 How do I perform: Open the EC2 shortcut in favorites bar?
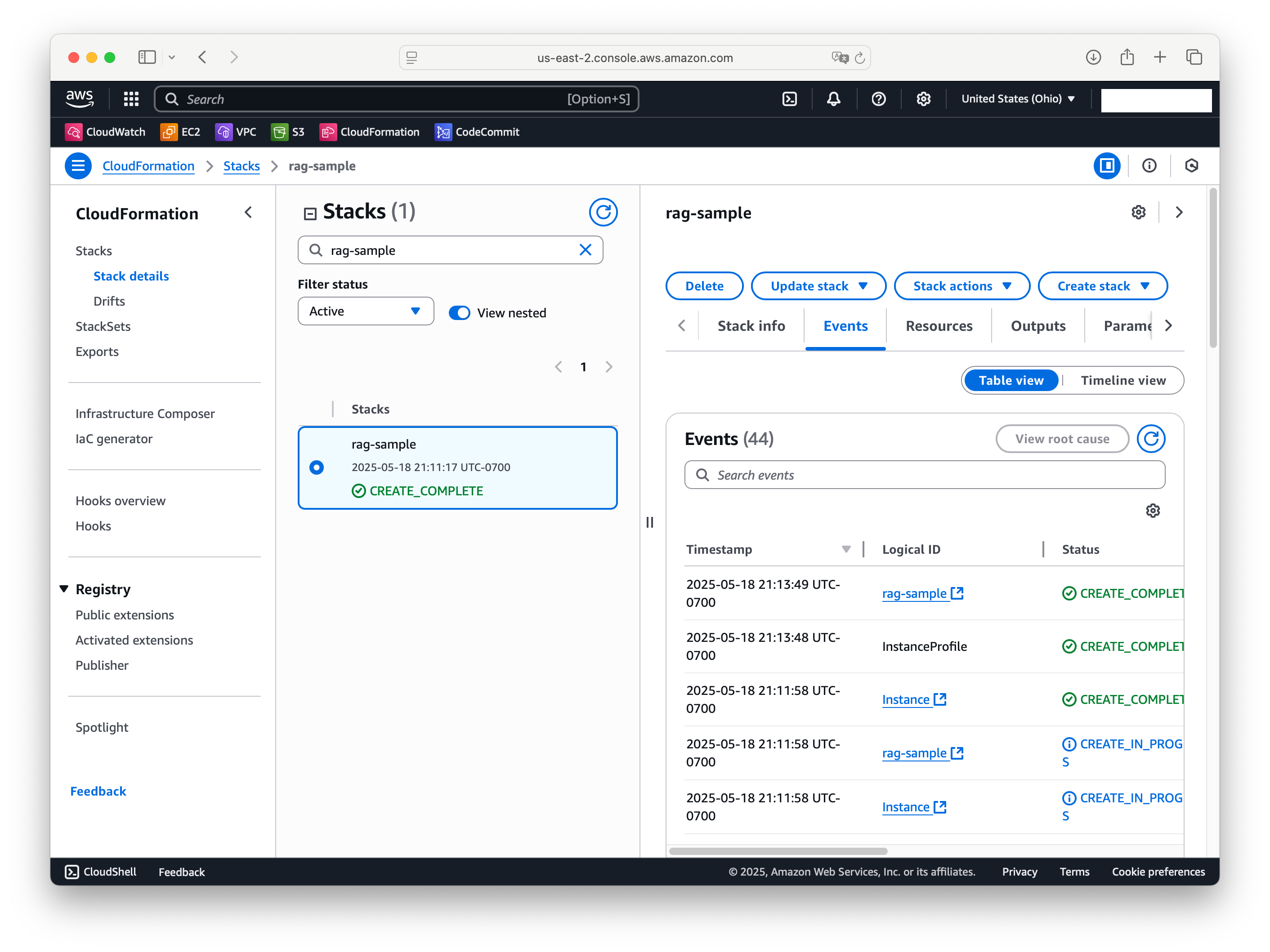pyautogui.click(x=180, y=132)
